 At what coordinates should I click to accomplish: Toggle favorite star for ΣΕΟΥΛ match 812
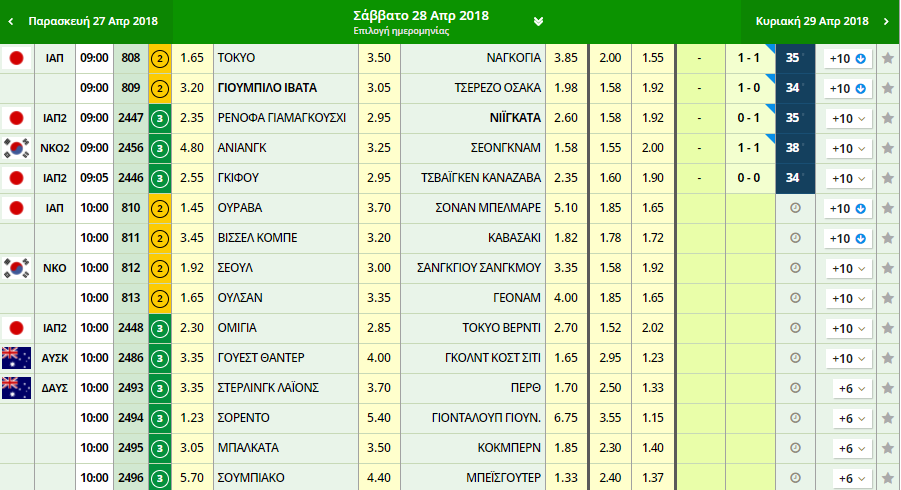coord(887,269)
